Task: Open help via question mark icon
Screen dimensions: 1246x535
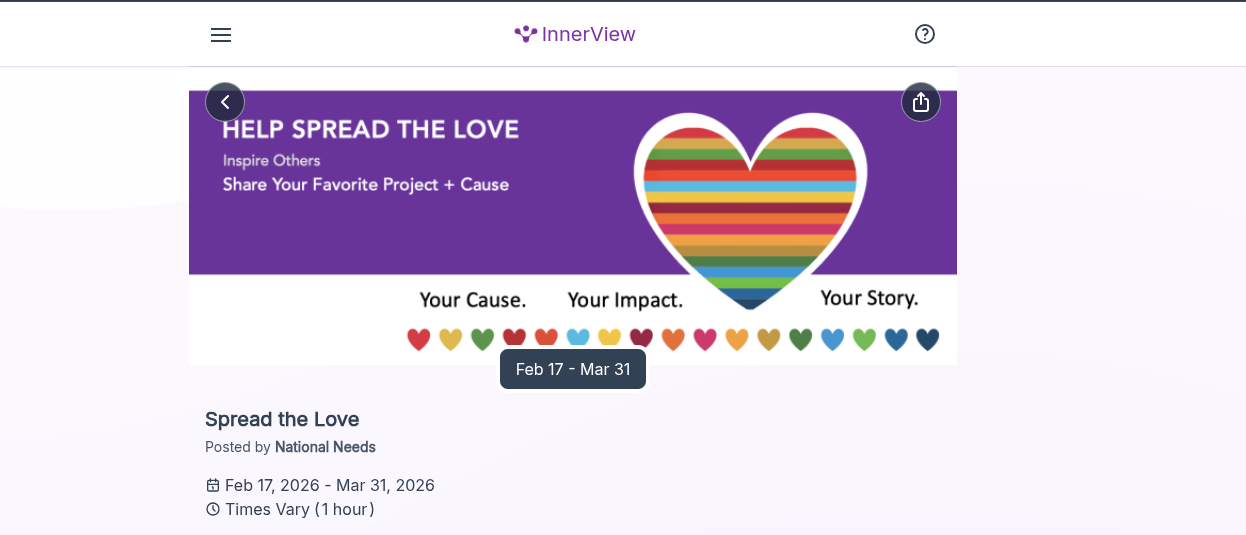Action: 925,34
